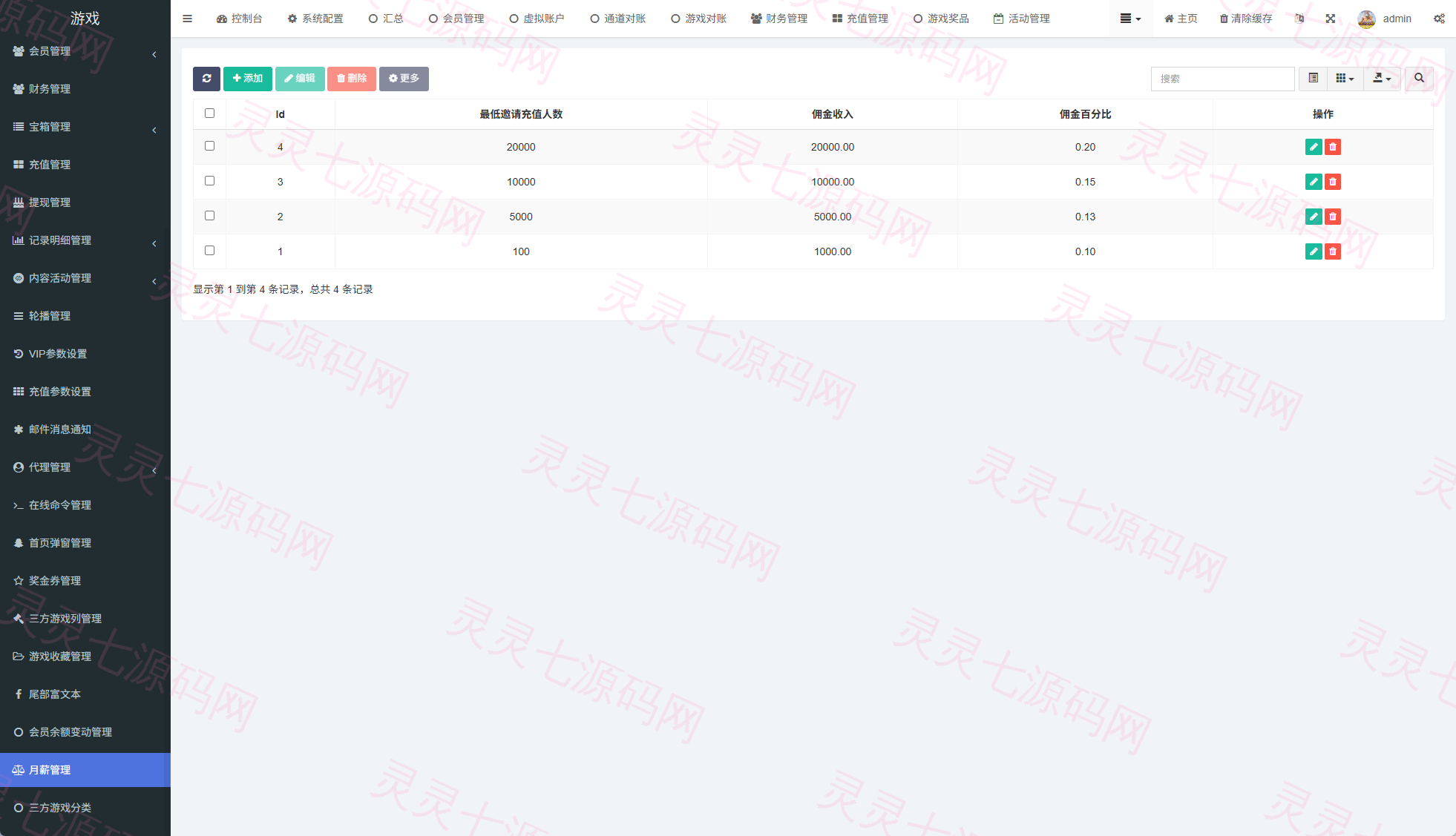Toggle the sidebar hamburger menu icon

[x=187, y=19]
